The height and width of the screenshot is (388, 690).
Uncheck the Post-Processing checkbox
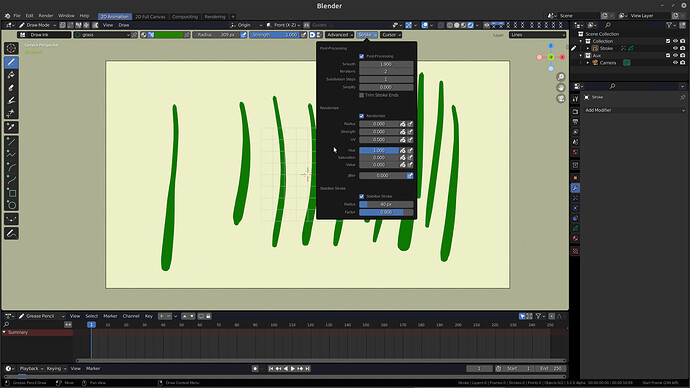[x=362, y=56]
